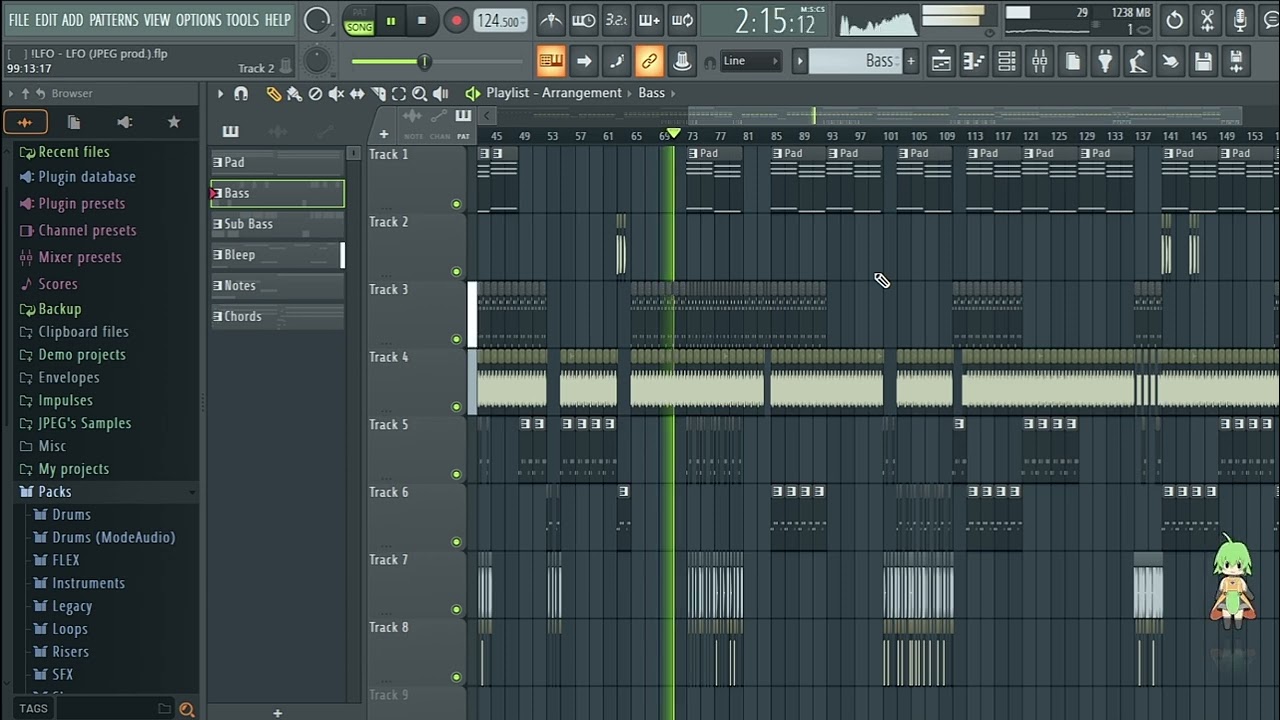The width and height of the screenshot is (1280, 720).
Task: Select the Slip tool in playlist toolbar
Action: pos(357,93)
